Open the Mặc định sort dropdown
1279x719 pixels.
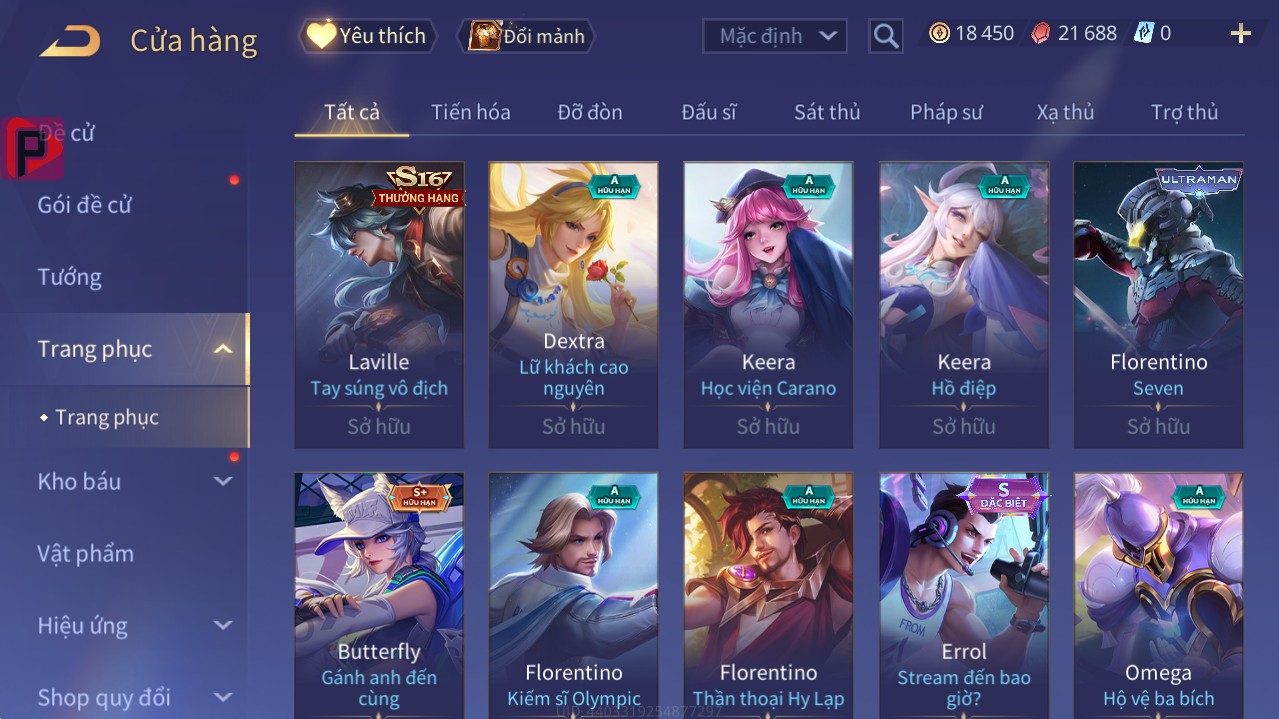pyautogui.click(x=775, y=36)
